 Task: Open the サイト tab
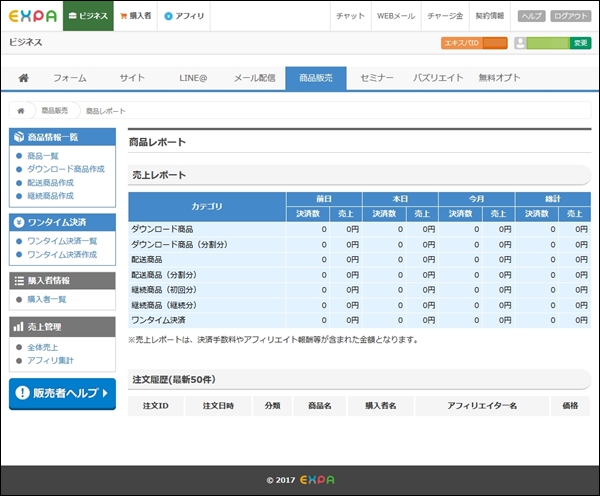[x=132, y=78]
